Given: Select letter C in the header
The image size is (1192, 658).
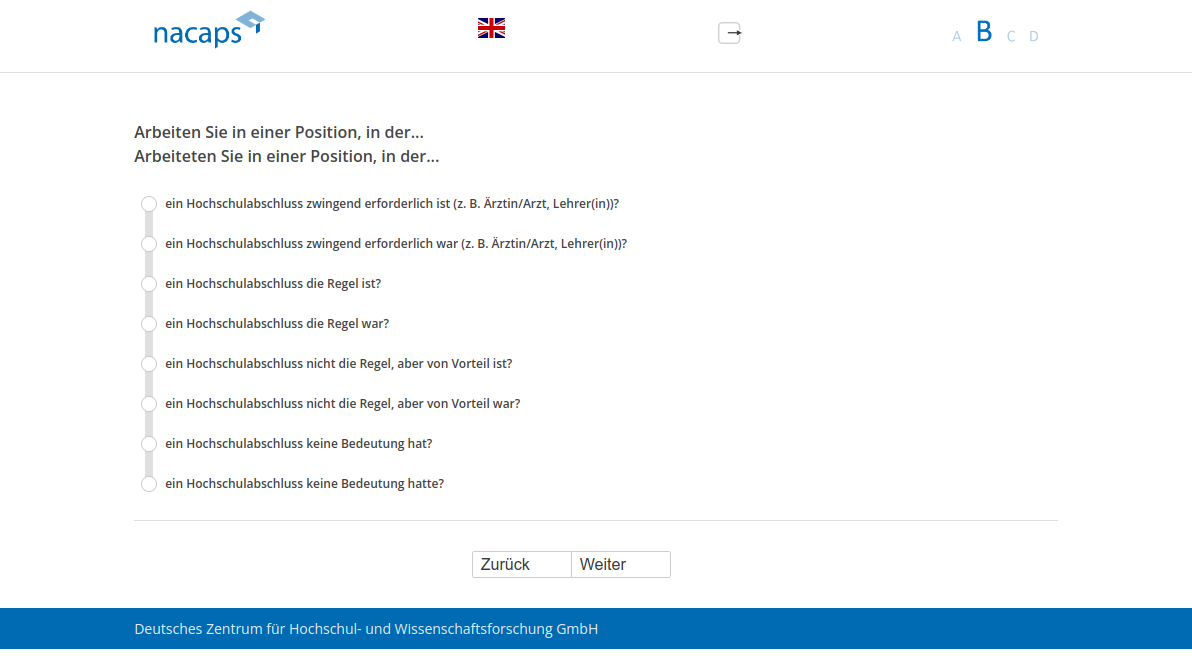Looking at the screenshot, I should tap(1011, 37).
